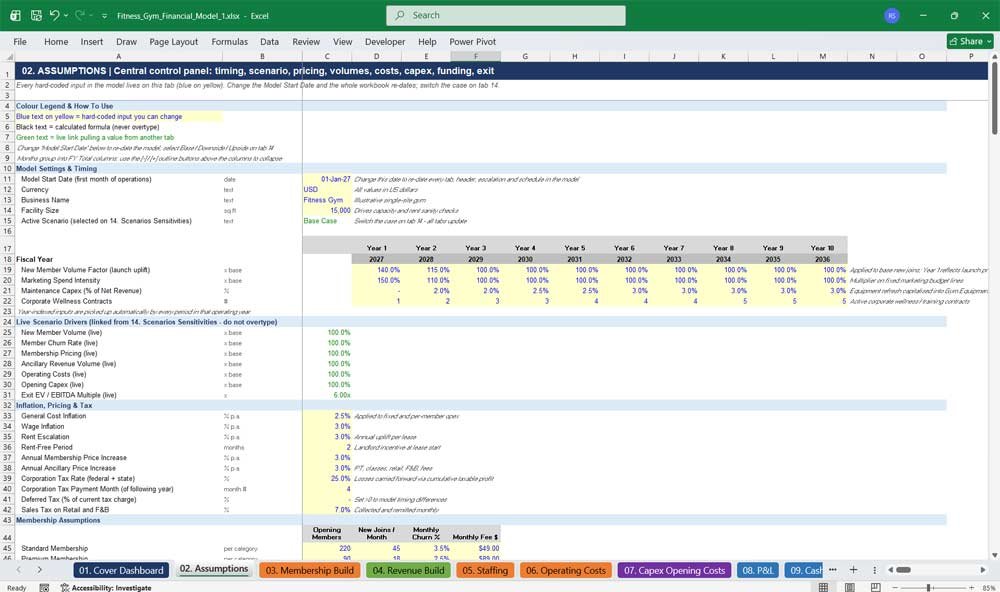Select the Base Case scenario cell
This screenshot has height=592, width=1000.
point(327,221)
